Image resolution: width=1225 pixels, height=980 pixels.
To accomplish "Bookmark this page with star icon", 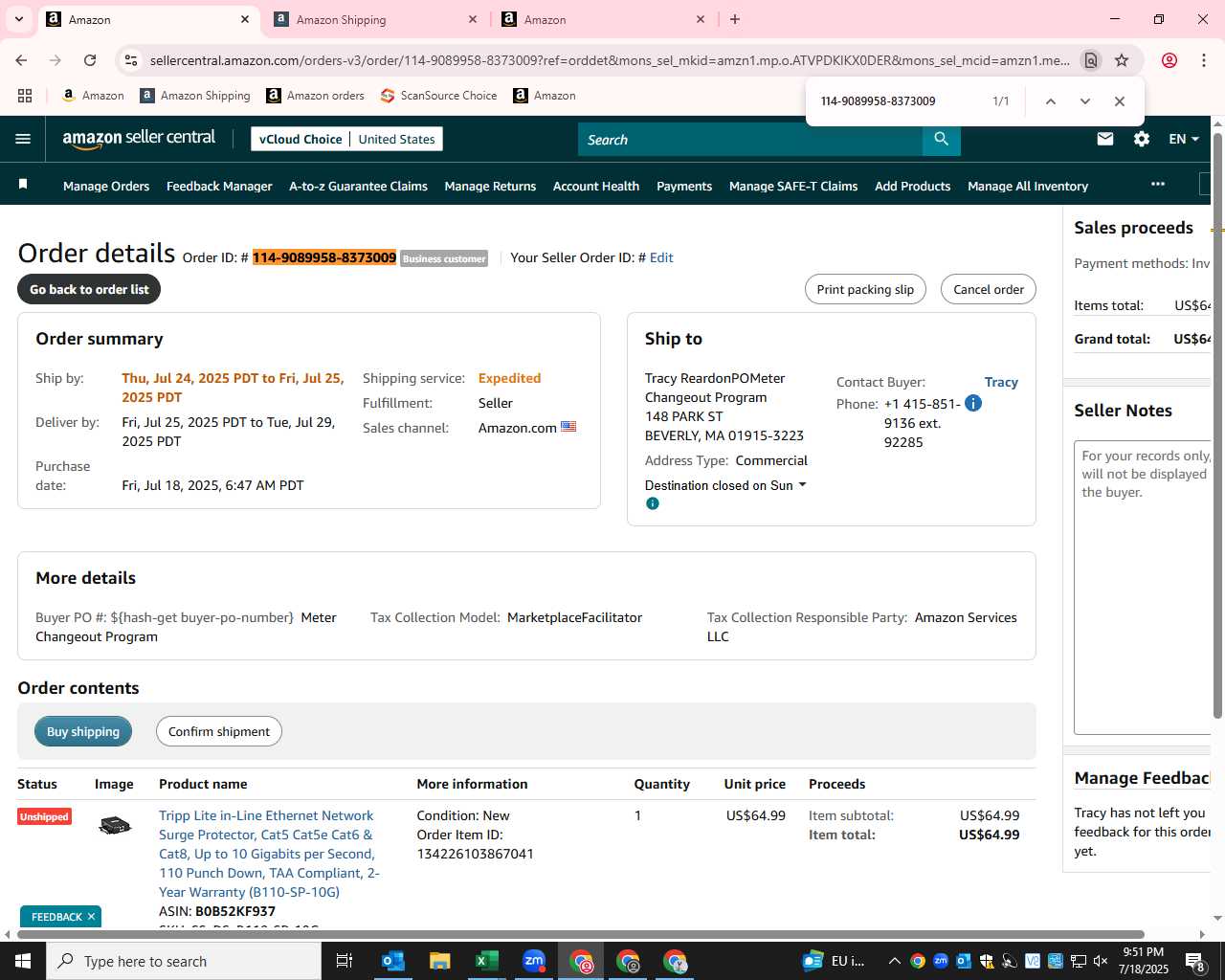I will click(1122, 60).
